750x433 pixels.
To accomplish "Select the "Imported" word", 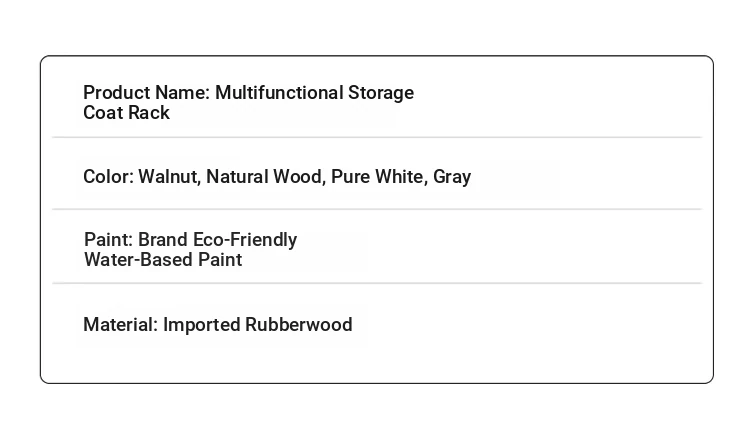I will coord(201,325).
